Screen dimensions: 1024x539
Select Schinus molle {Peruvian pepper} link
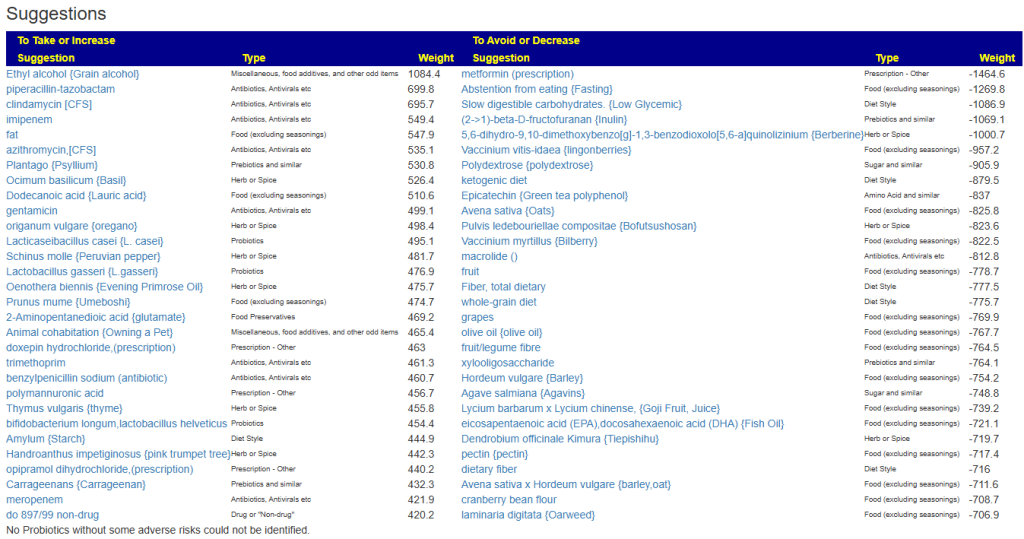[83, 256]
